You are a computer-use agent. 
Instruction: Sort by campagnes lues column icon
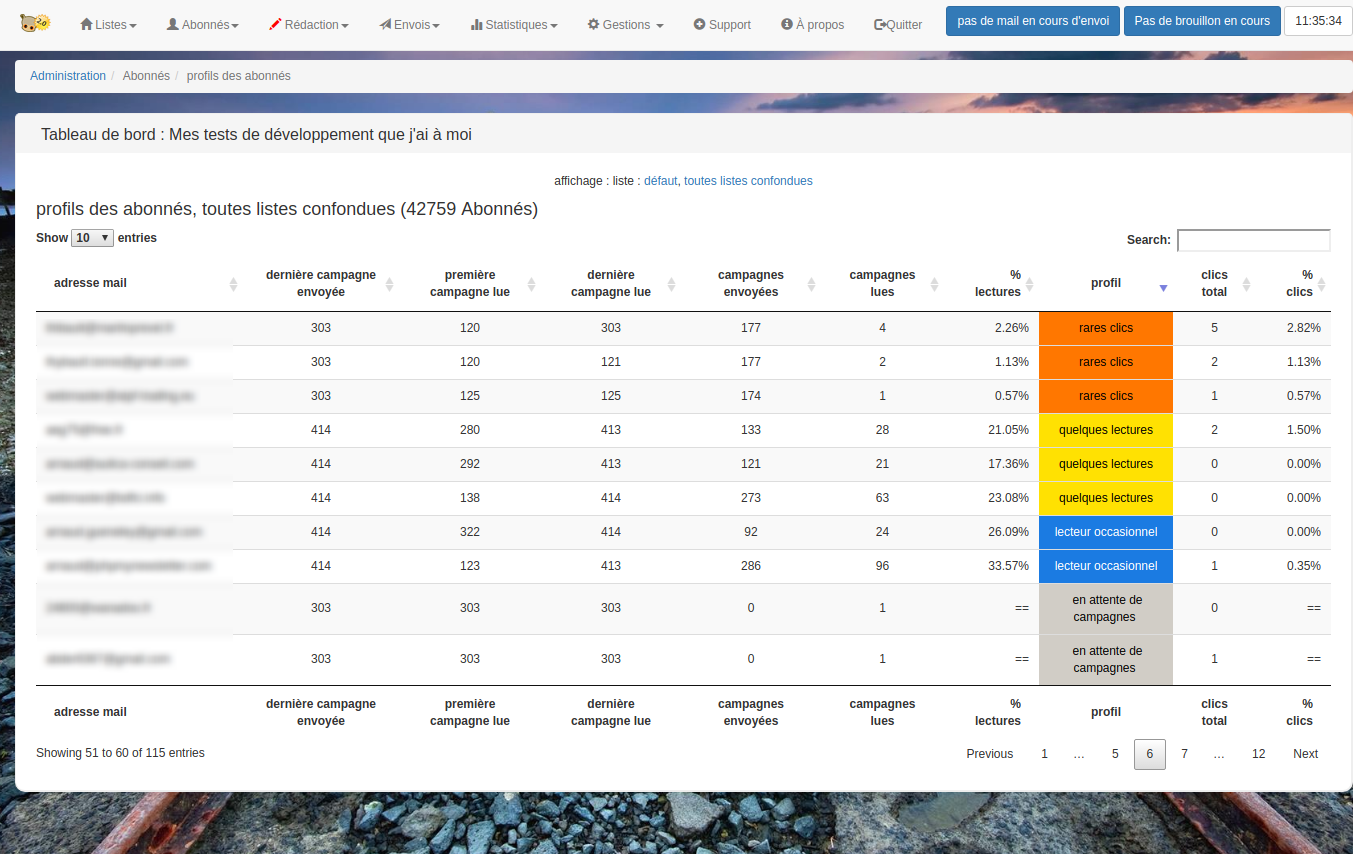935,284
